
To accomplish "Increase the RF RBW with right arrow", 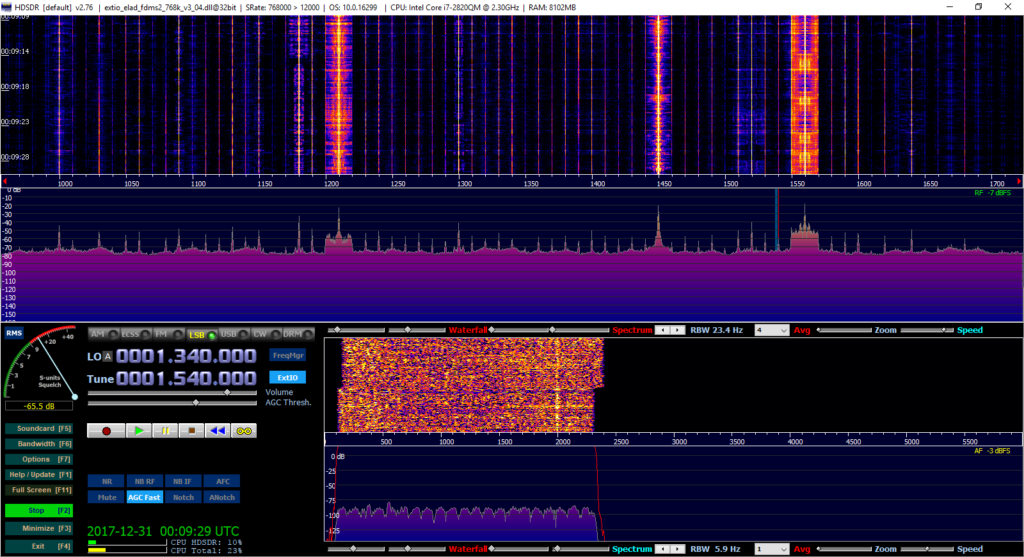I will pos(678,330).
